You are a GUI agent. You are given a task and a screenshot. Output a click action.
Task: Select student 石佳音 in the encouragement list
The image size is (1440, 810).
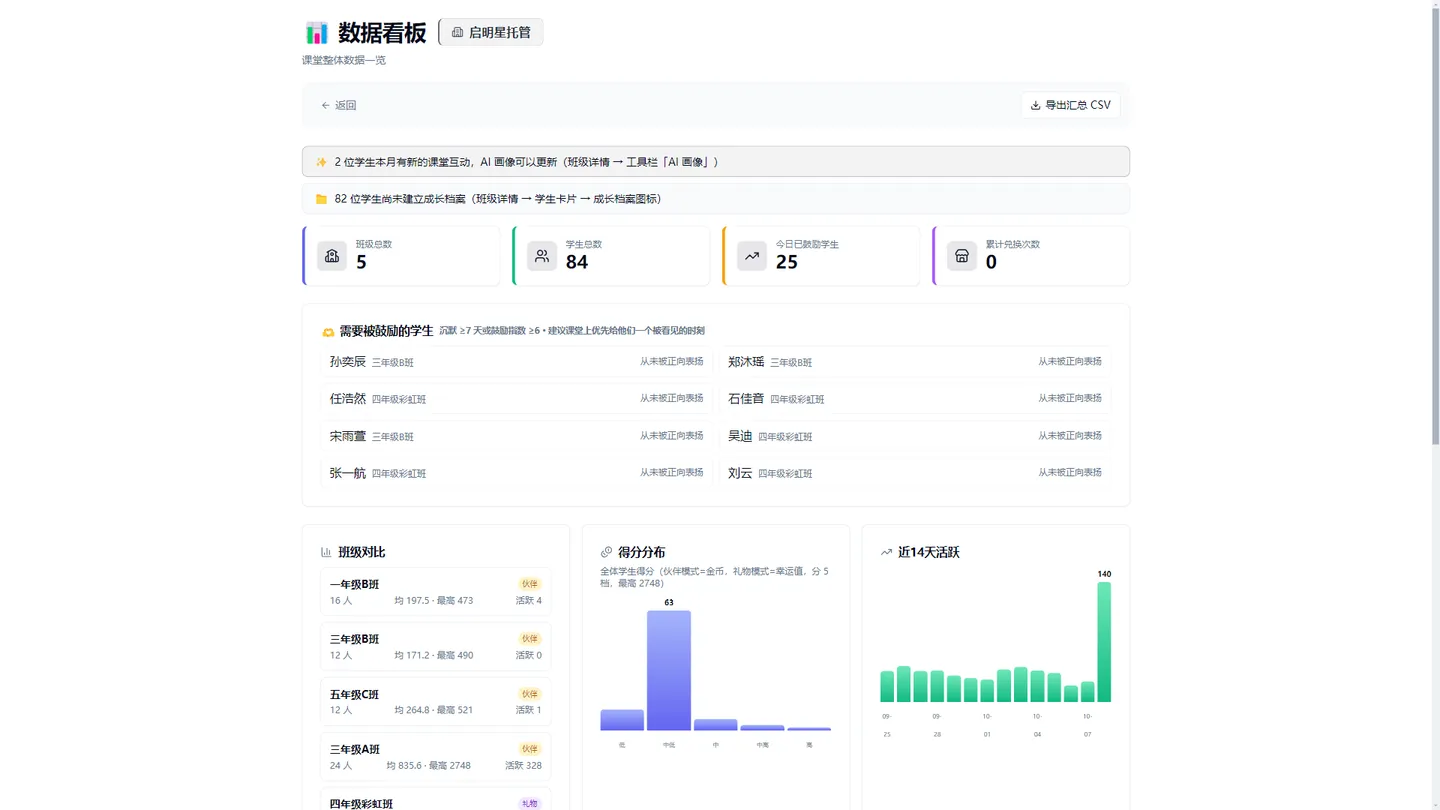click(x=915, y=399)
